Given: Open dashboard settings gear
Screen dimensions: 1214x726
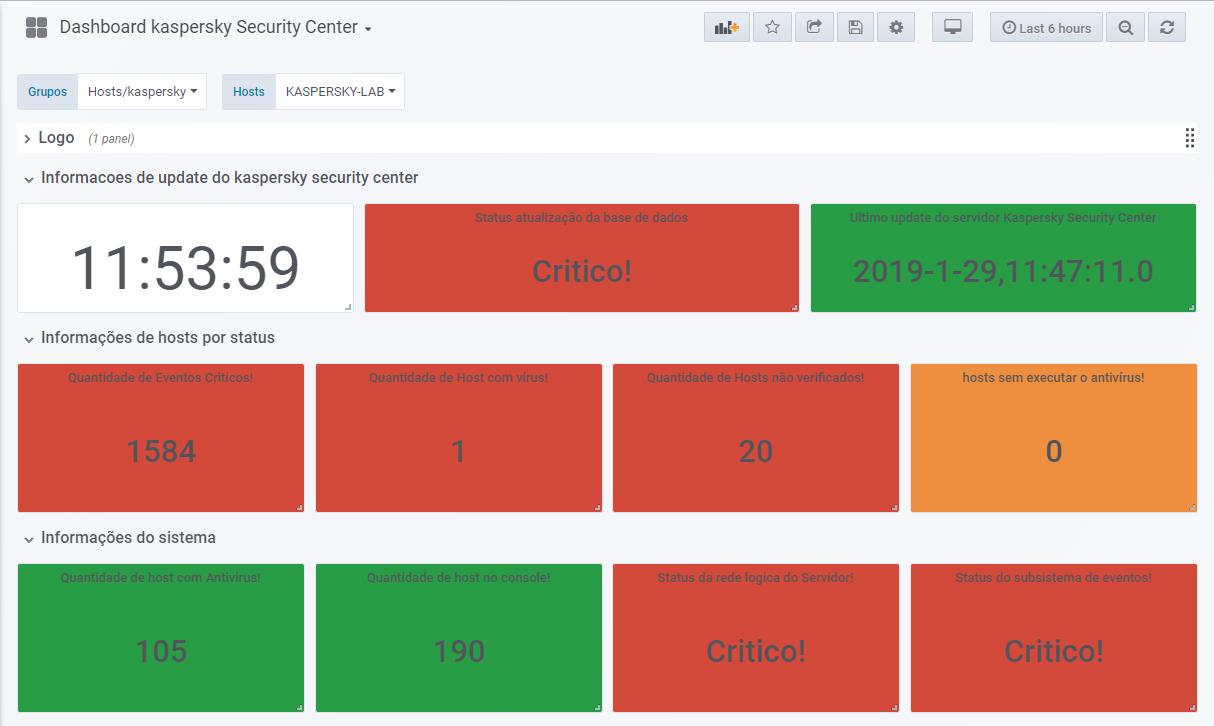Looking at the screenshot, I should point(896,28).
